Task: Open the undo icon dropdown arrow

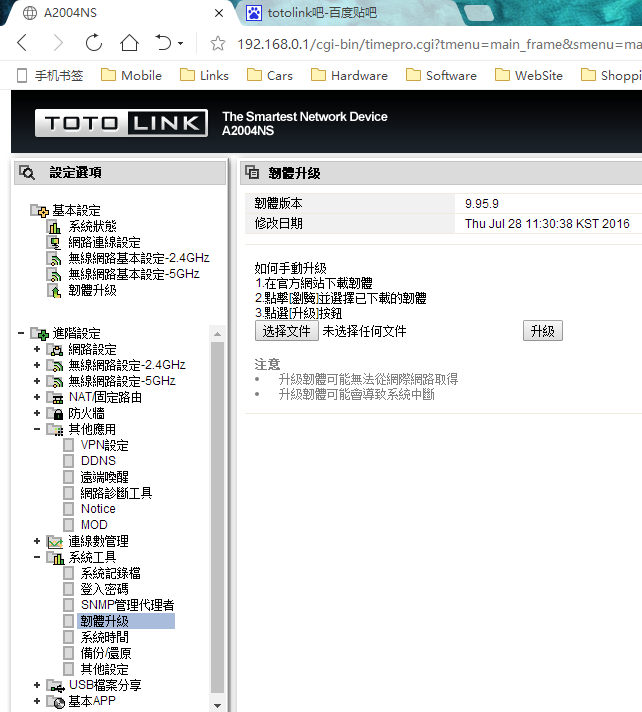Action: 180,44
